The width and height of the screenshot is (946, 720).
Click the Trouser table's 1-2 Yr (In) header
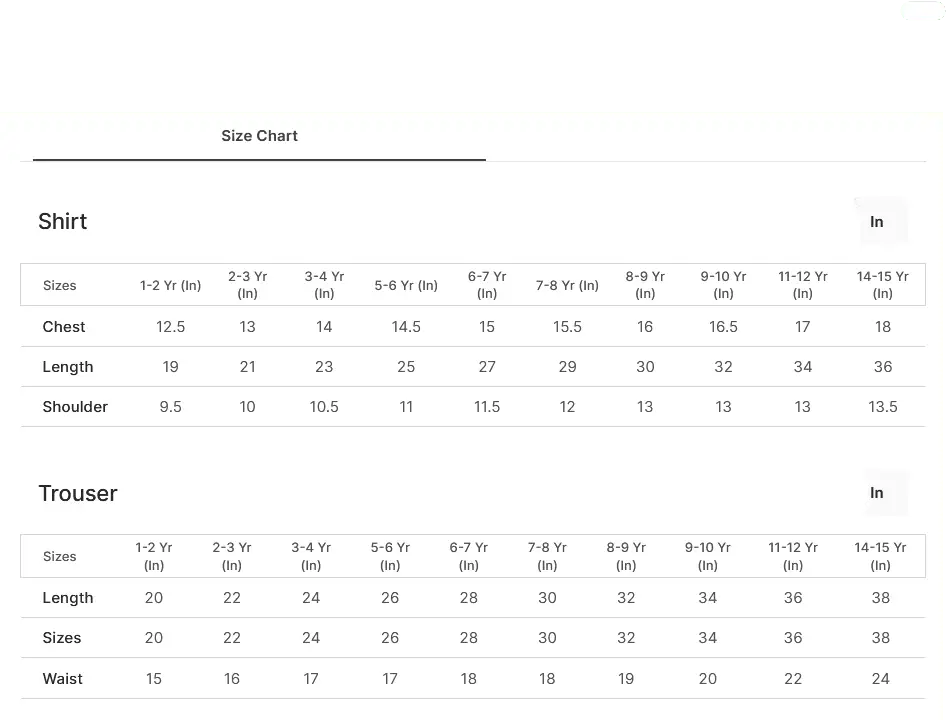(x=154, y=556)
